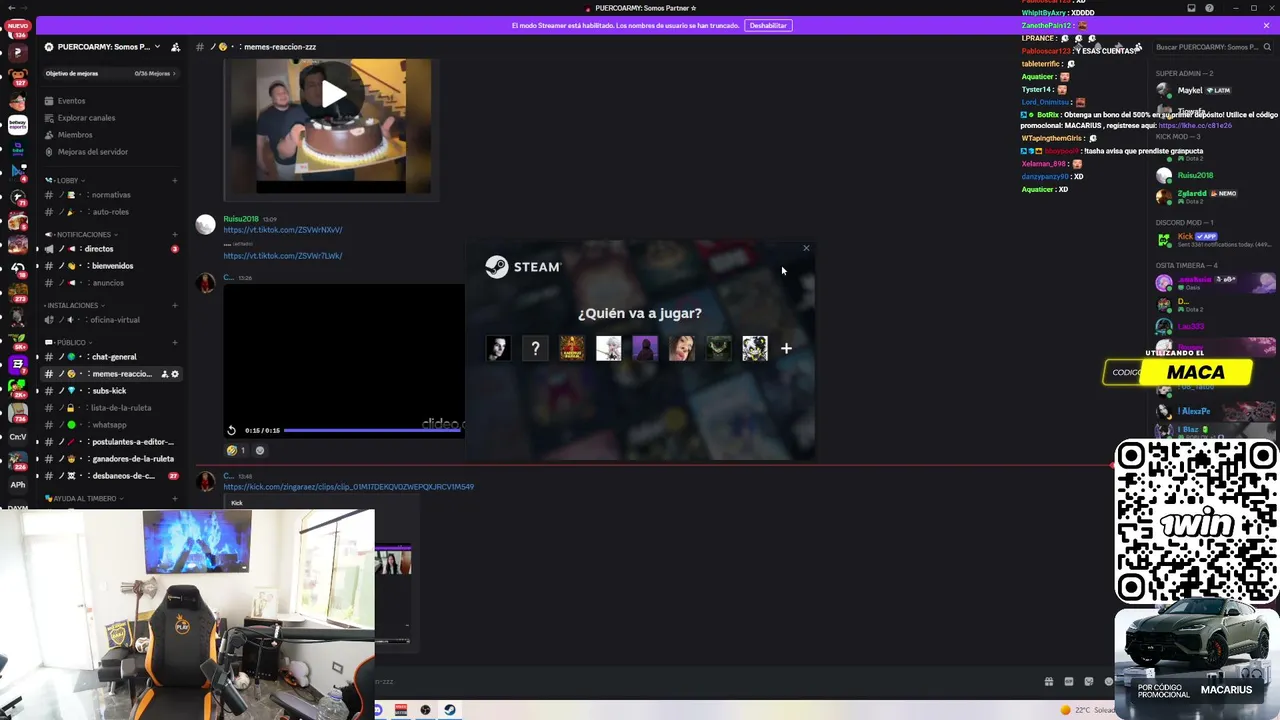Open the chat-general channel
The height and width of the screenshot is (720, 1280).
[112, 357]
